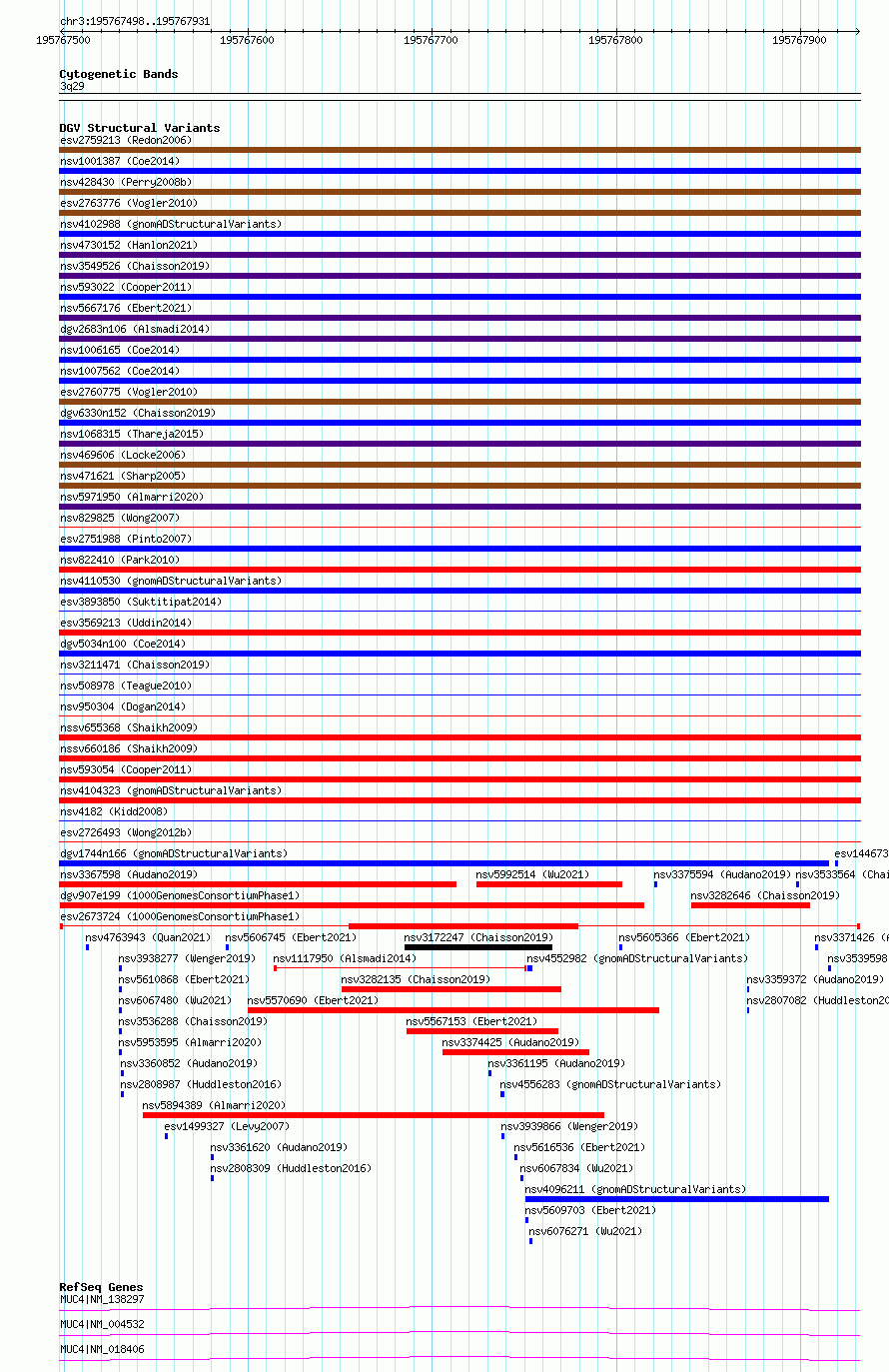The width and height of the screenshot is (889, 1372).
Task: Click dgv907e199 (1000GenomesConsortiumPhase1) label
Action: pyautogui.click(x=180, y=895)
